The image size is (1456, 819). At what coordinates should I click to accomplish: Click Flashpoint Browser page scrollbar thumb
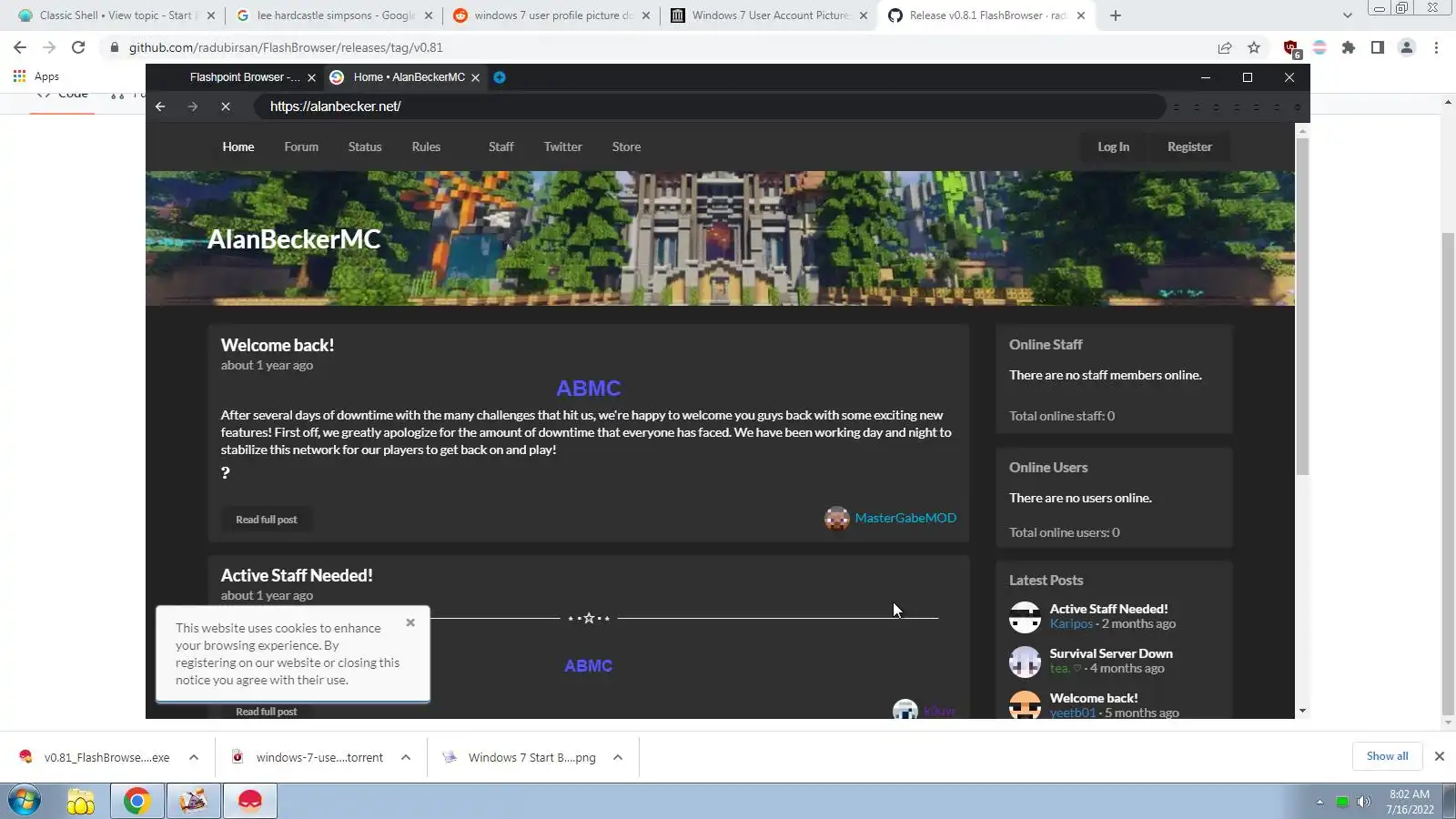1302,307
